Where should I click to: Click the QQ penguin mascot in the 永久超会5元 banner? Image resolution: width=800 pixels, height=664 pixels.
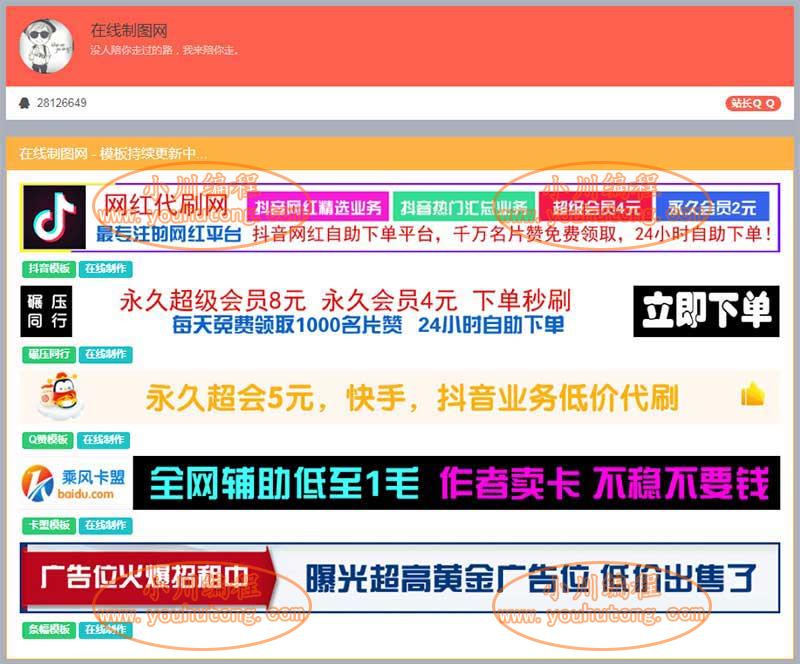click(x=60, y=396)
